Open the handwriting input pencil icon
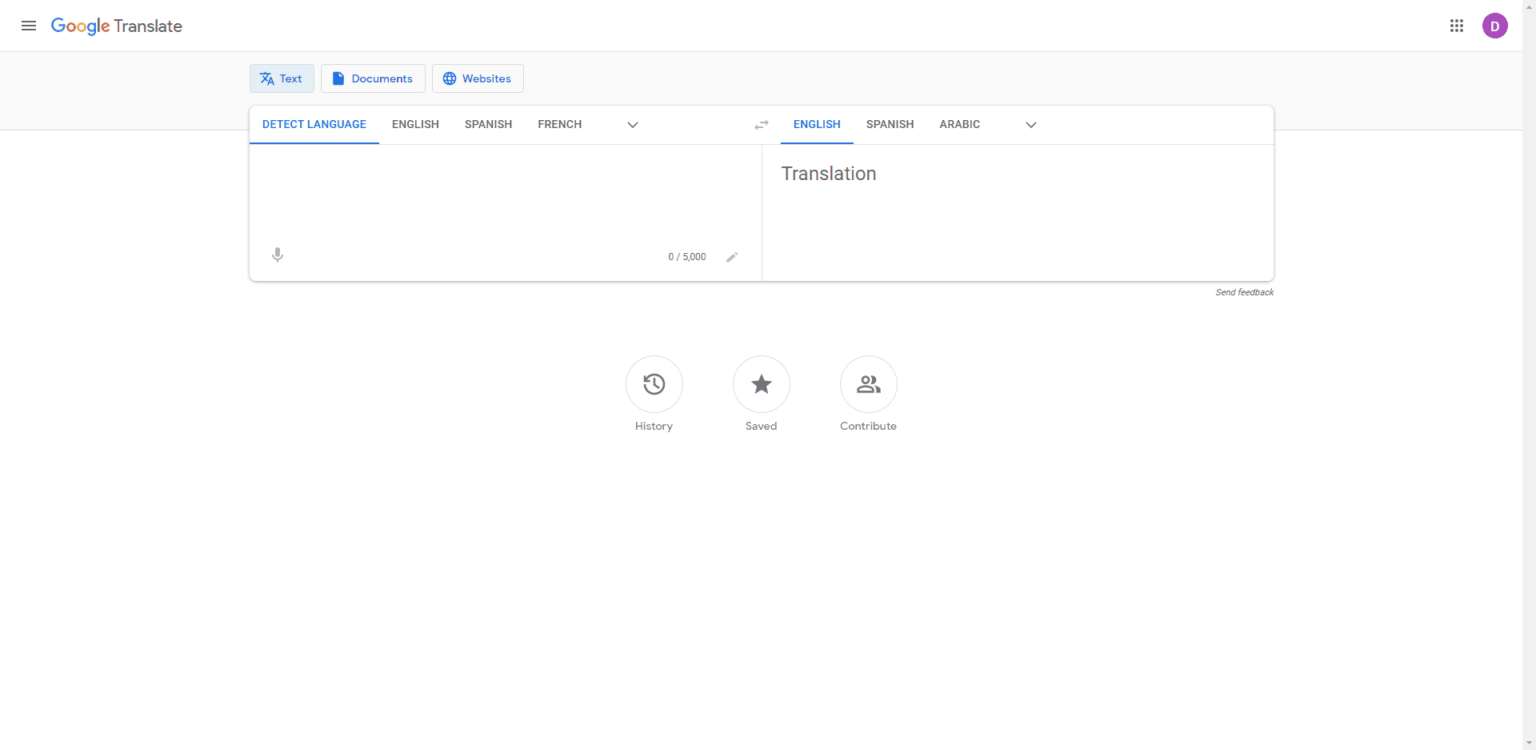 pyautogui.click(x=732, y=256)
